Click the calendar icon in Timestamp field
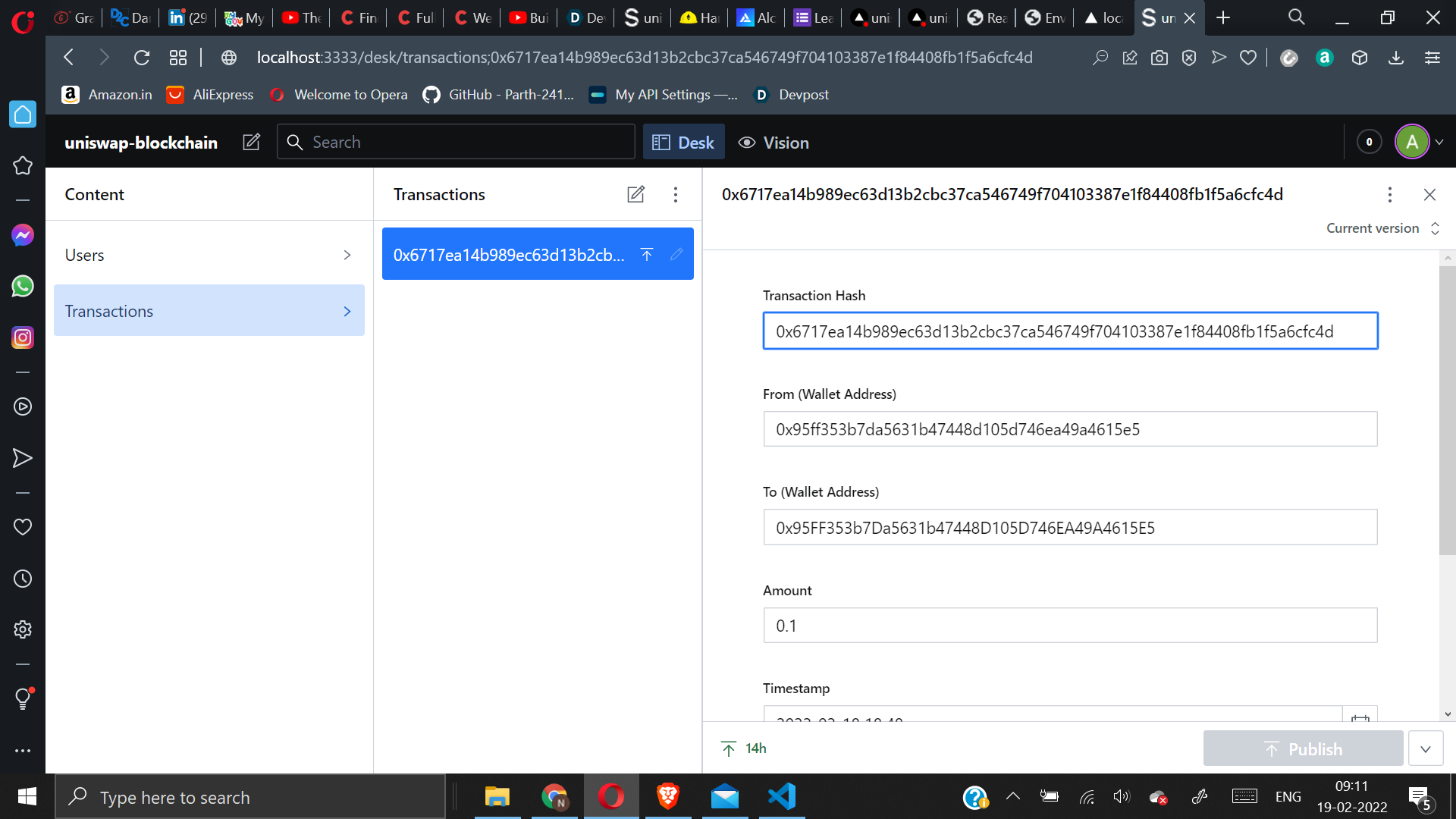 pyautogui.click(x=1360, y=716)
